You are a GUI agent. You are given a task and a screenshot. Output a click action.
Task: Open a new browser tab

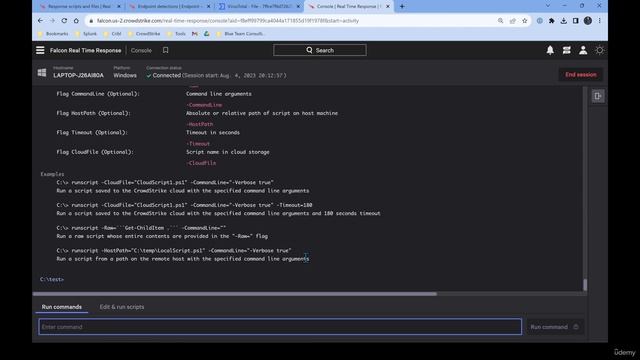(x=402, y=7)
